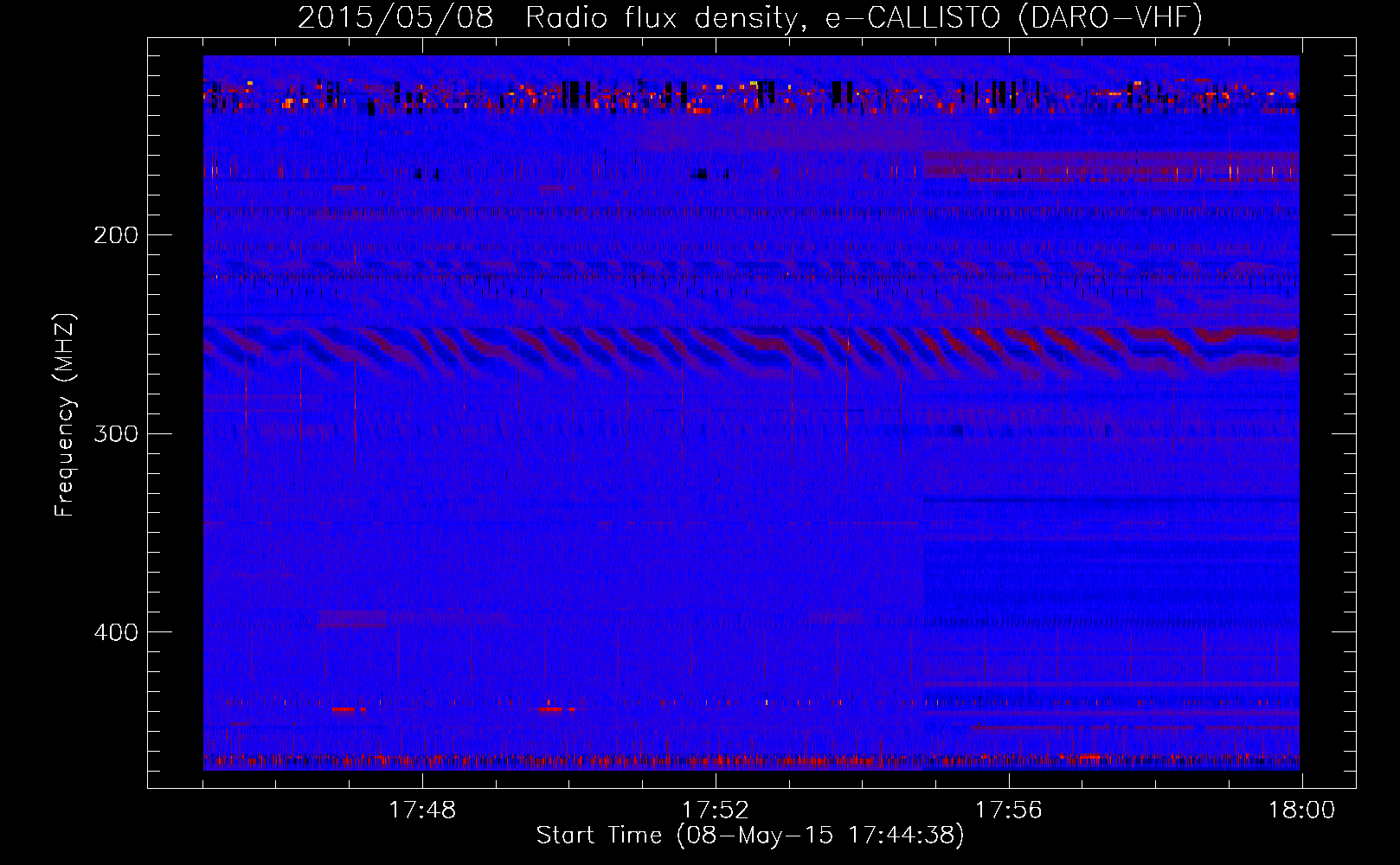The image size is (1400, 865).
Task: Click the 'Start Time (08-May-15 17:44:38)' axis label
Action: (x=750, y=836)
